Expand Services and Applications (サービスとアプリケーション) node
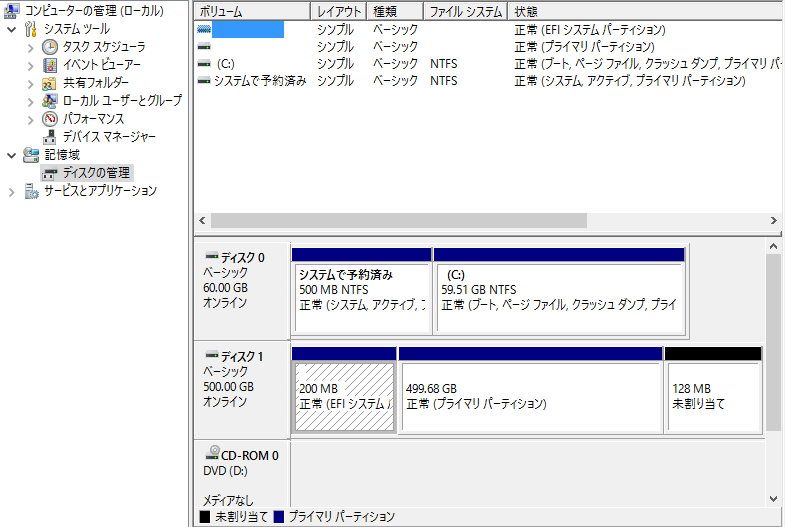This screenshot has width=785, height=527. click(x=11, y=191)
